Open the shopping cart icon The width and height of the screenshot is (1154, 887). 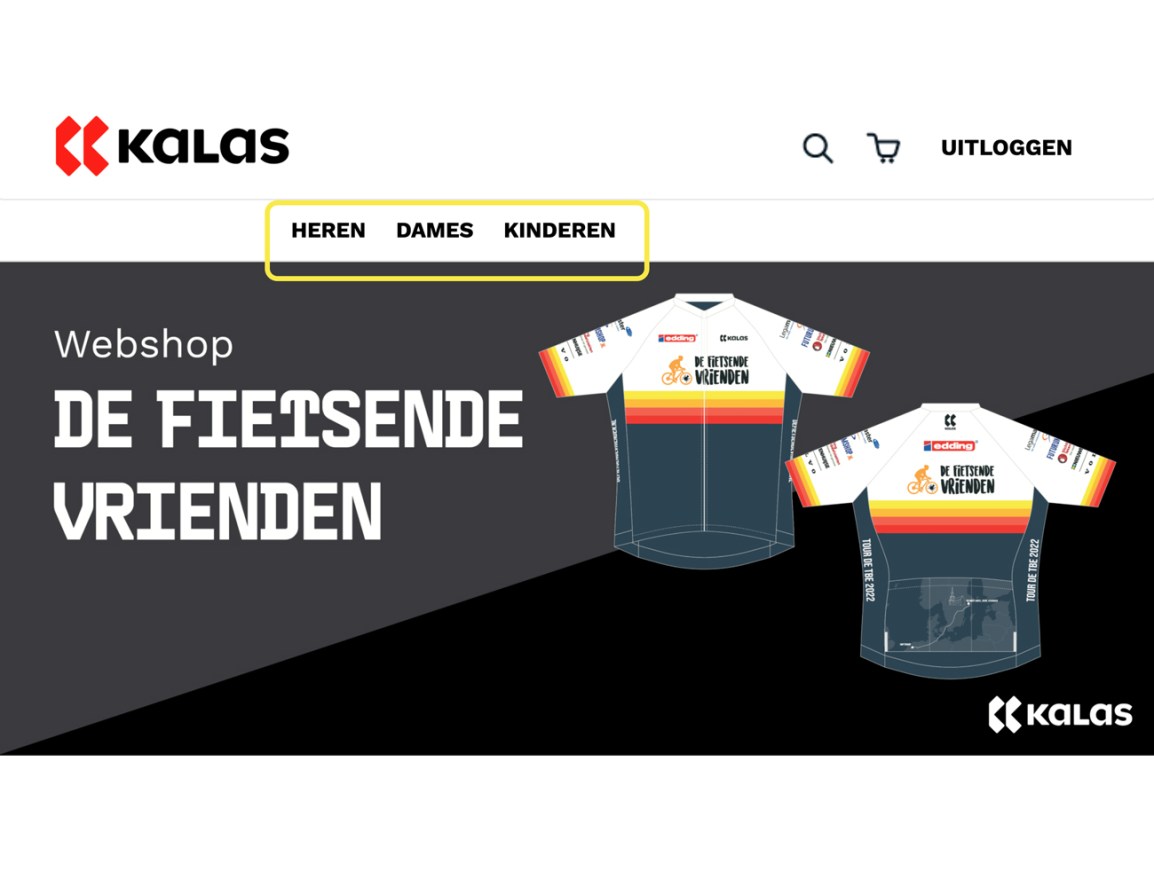point(883,148)
